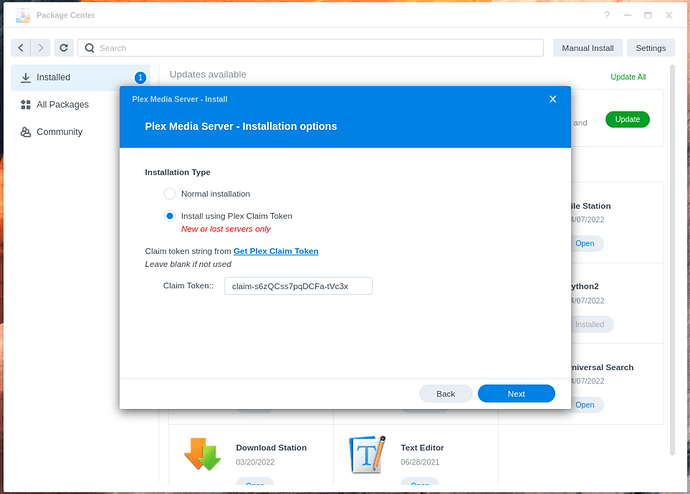Image resolution: width=690 pixels, height=494 pixels.
Task: Click the Text Editor package name
Action: pos(422,448)
